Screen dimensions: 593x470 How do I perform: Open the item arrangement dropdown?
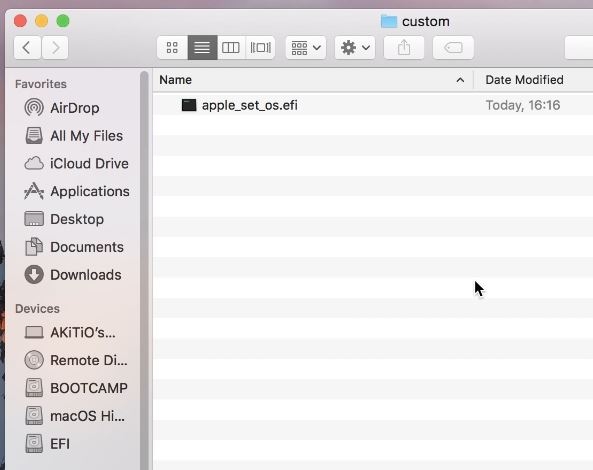(306, 48)
